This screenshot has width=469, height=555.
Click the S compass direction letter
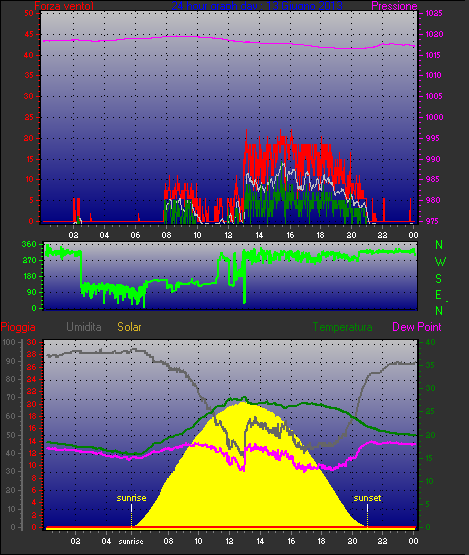(x=439, y=279)
